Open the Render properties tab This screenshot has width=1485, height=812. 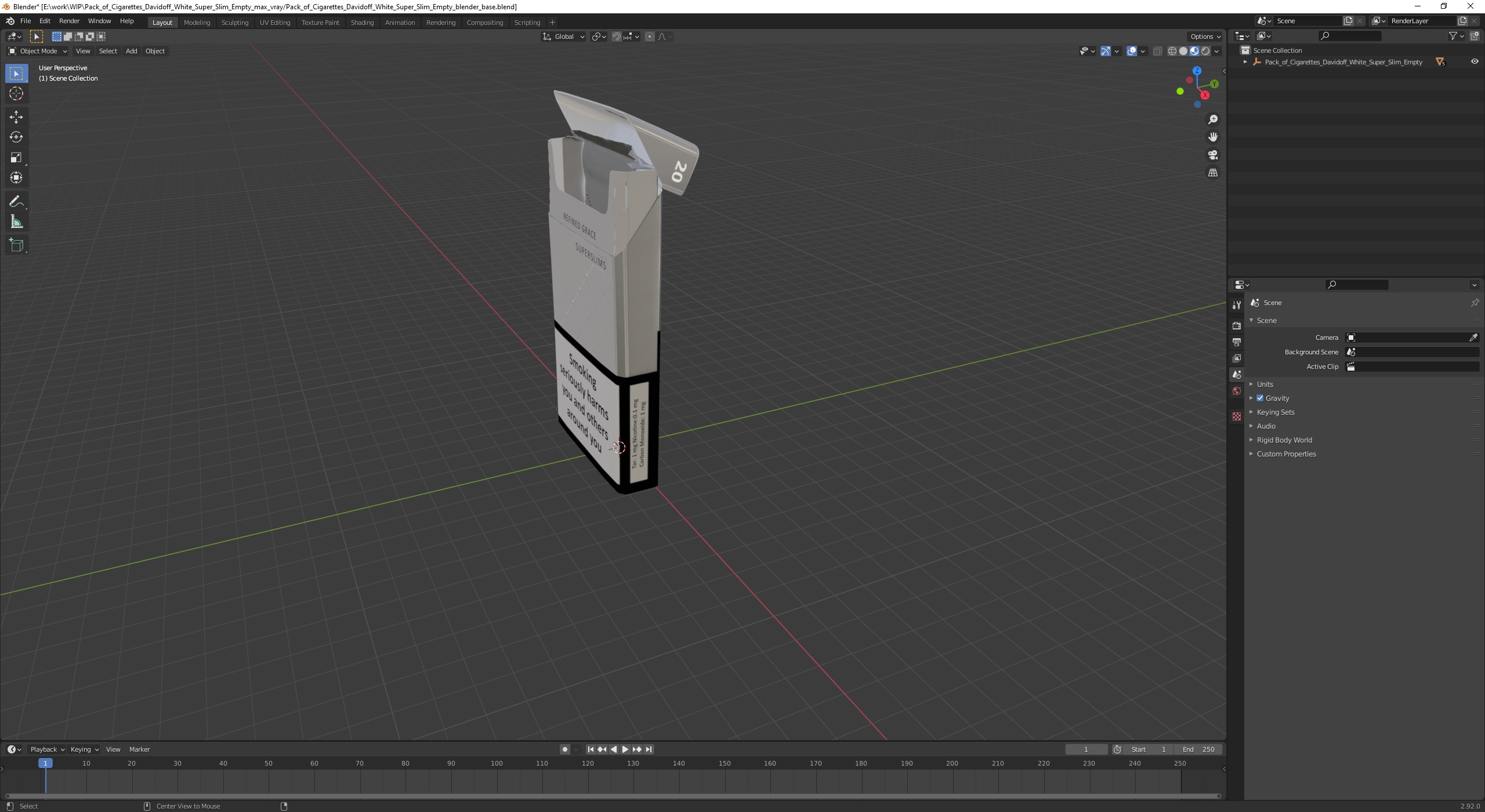click(1236, 325)
